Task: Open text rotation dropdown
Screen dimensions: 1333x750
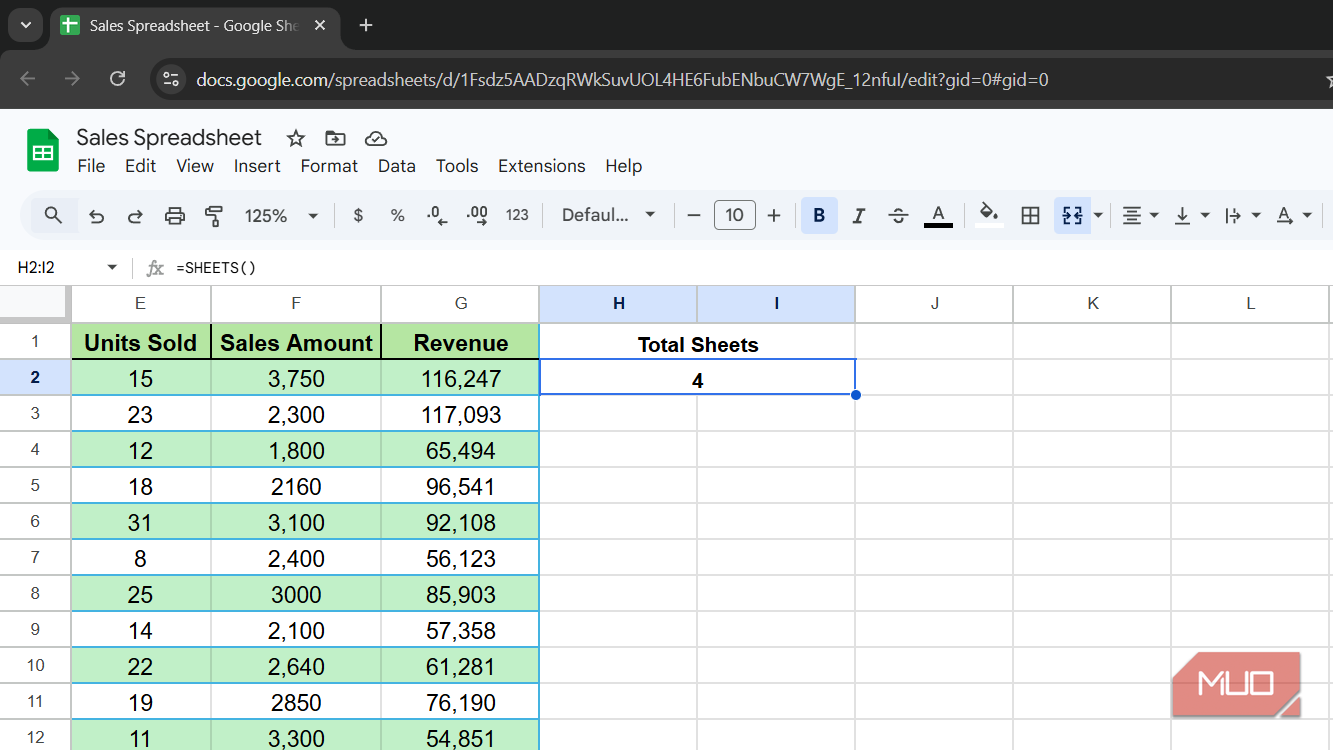Action: [x=1293, y=215]
